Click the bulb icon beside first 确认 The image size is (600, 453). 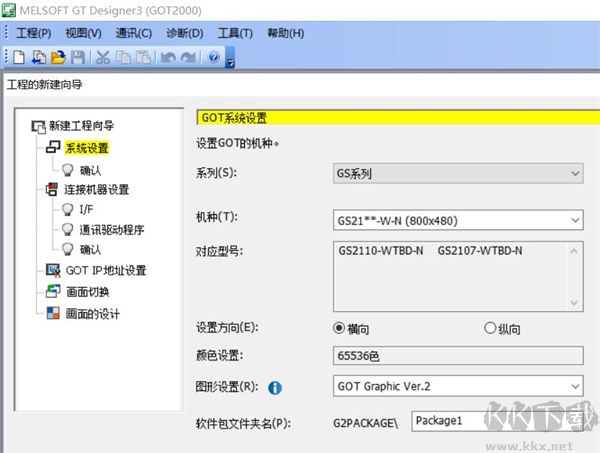coord(67,170)
